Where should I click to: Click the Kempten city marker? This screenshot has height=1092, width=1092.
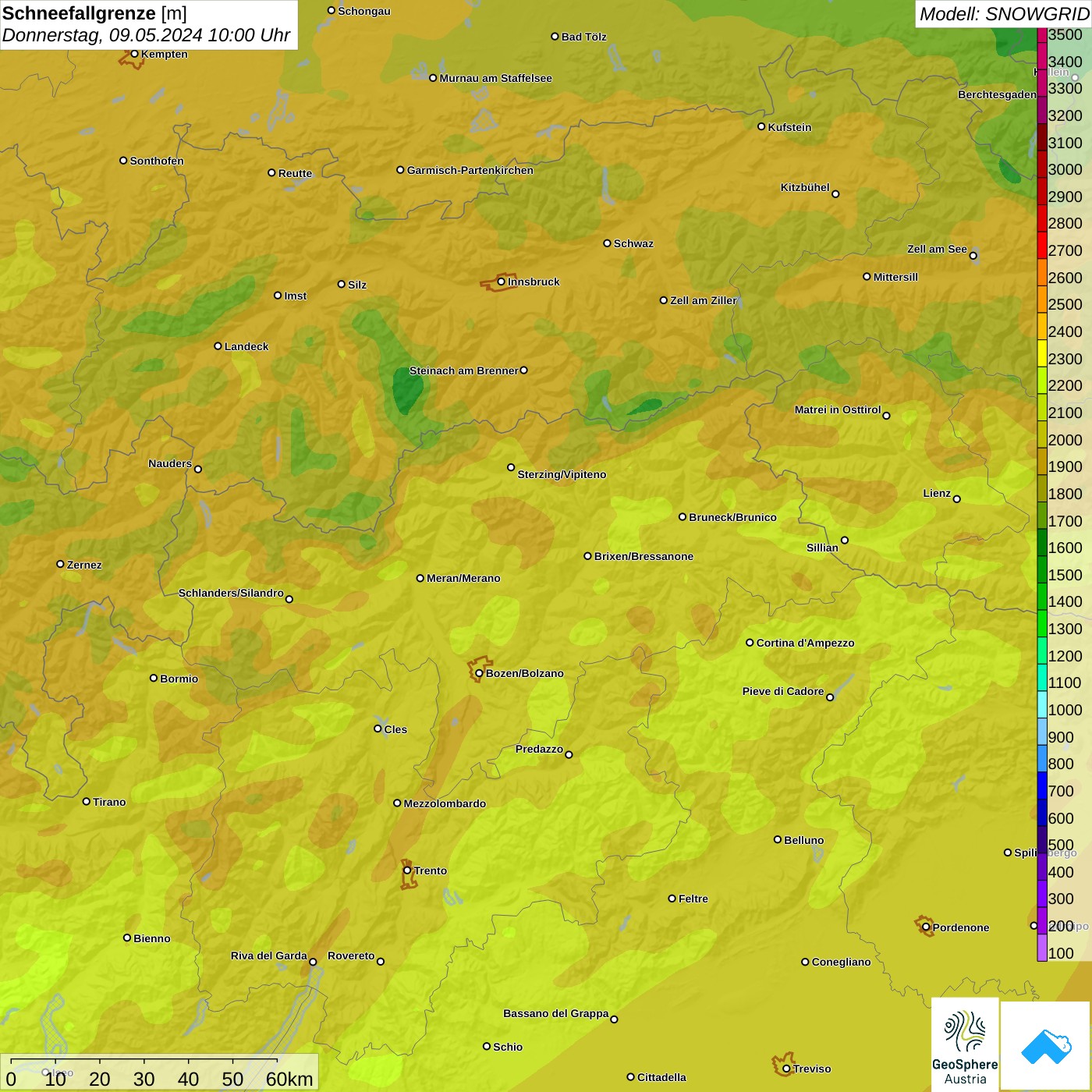134,54
